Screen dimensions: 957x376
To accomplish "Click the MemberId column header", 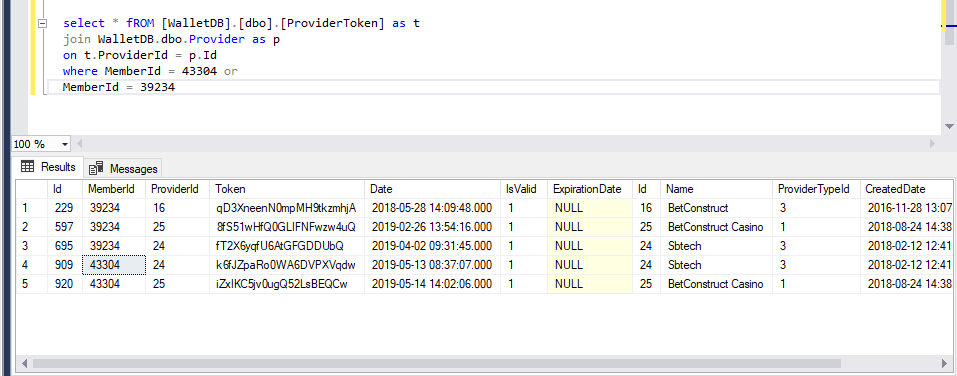I will click(x=114, y=189).
